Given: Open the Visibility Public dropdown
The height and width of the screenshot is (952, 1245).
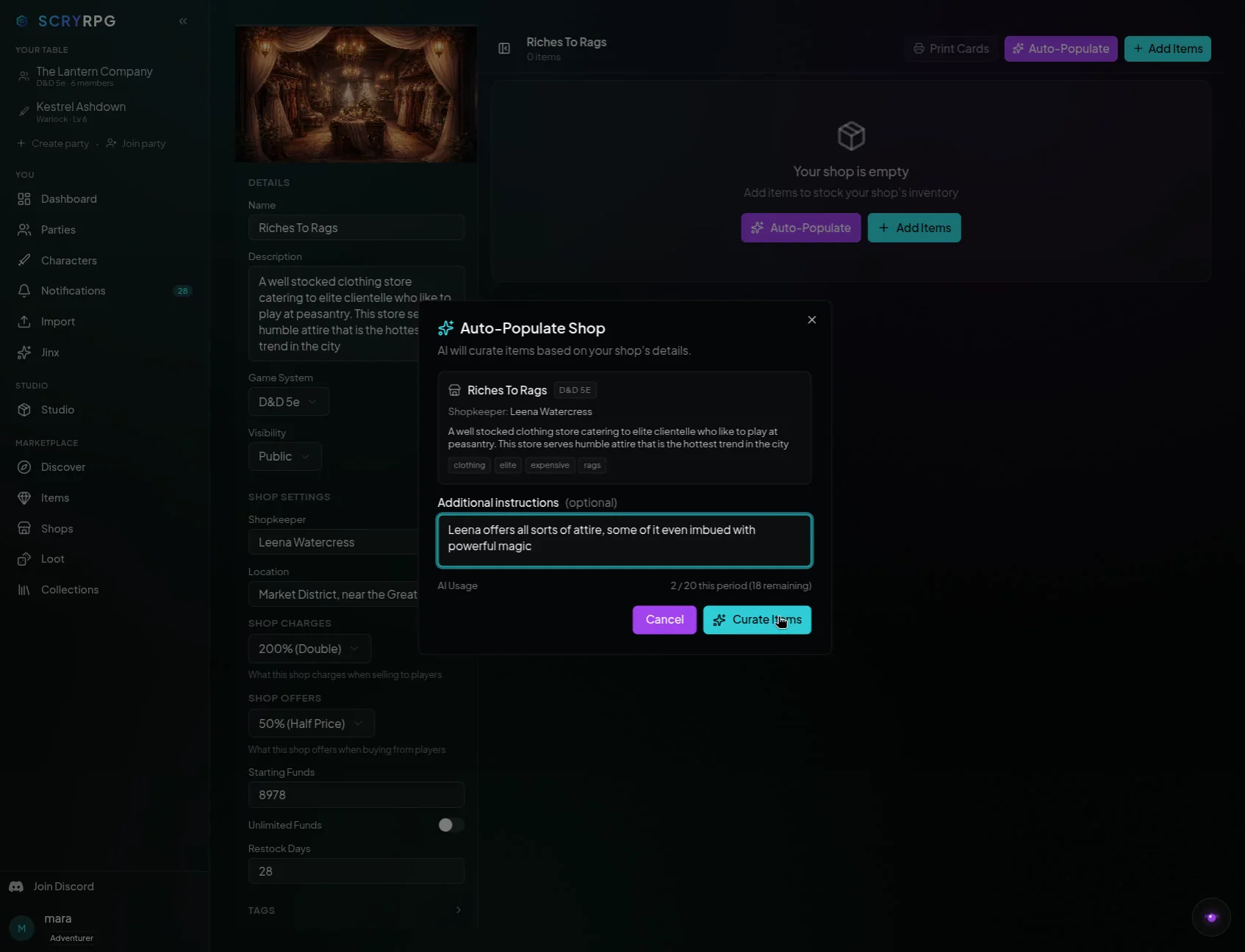Looking at the screenshot, I should pos(284,456).
